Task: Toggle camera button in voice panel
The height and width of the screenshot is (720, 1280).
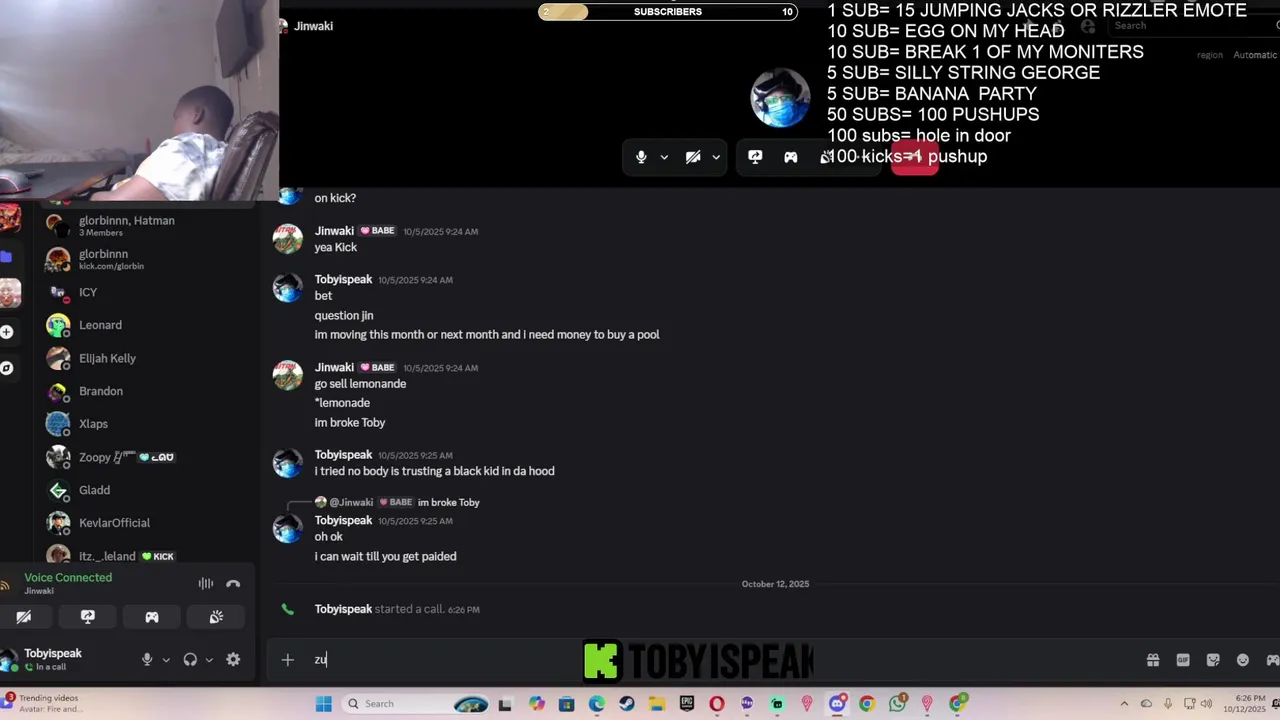Action: tap(24, 617)
